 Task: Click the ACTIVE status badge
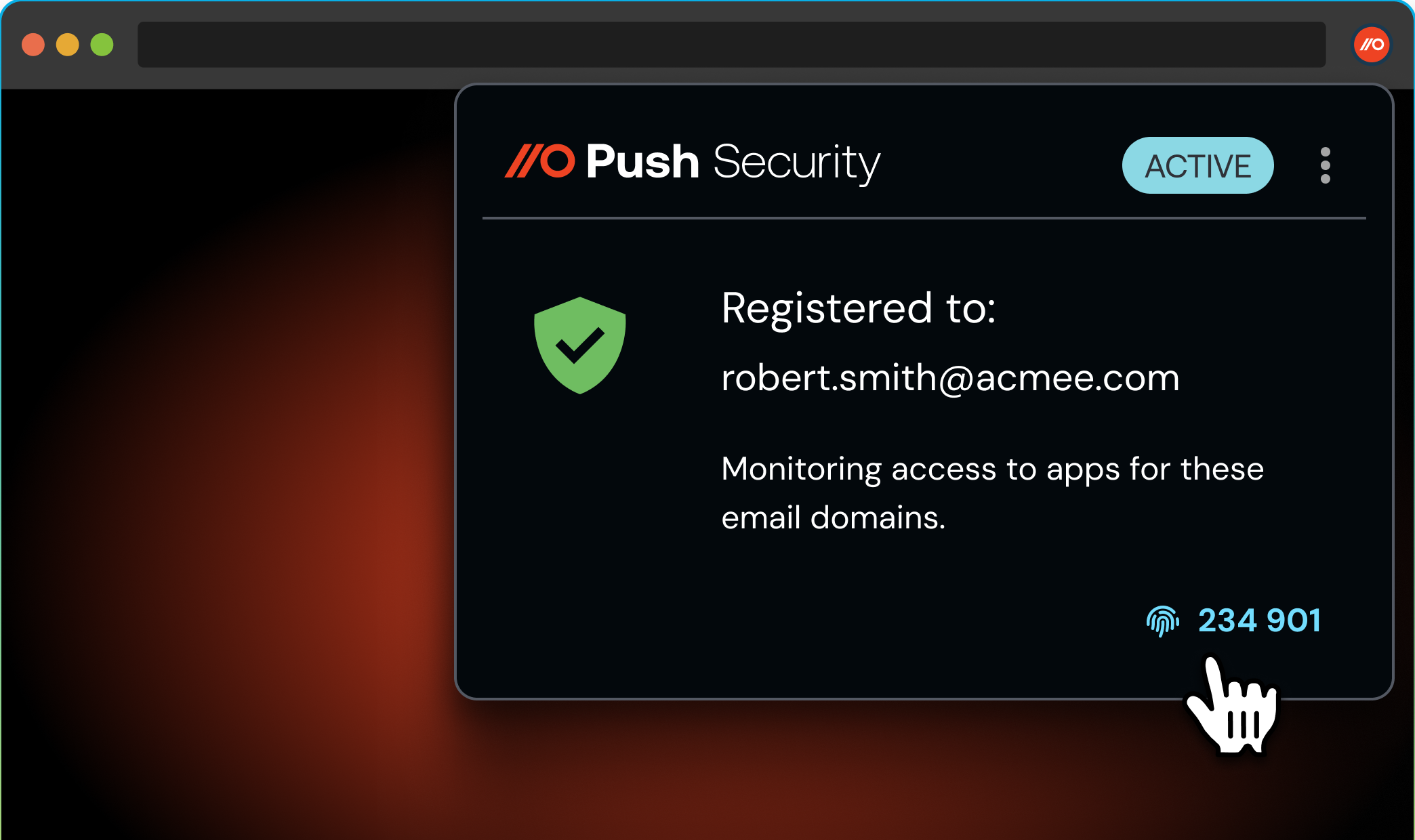click(1197, 165)
